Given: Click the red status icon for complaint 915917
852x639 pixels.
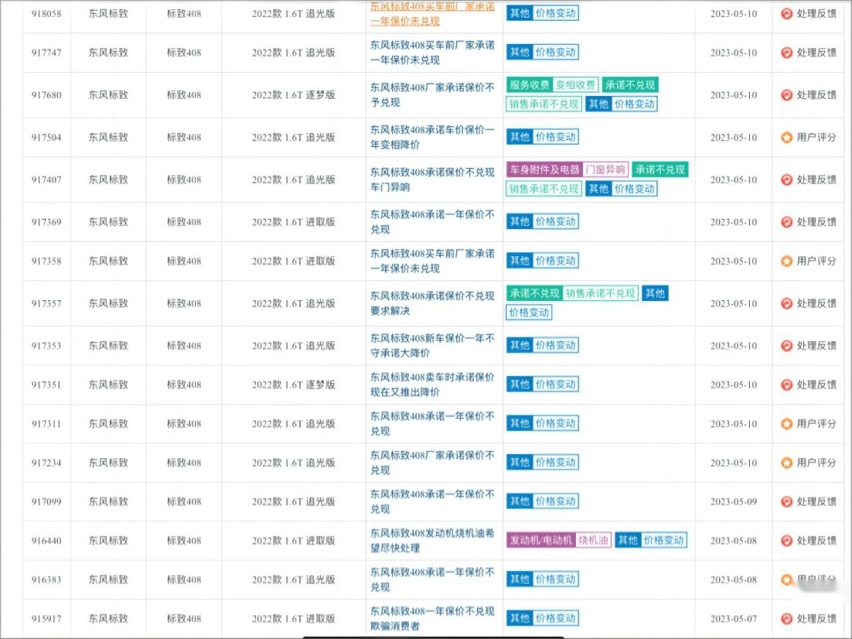Looking at the screenshot, I should [786, 619].
